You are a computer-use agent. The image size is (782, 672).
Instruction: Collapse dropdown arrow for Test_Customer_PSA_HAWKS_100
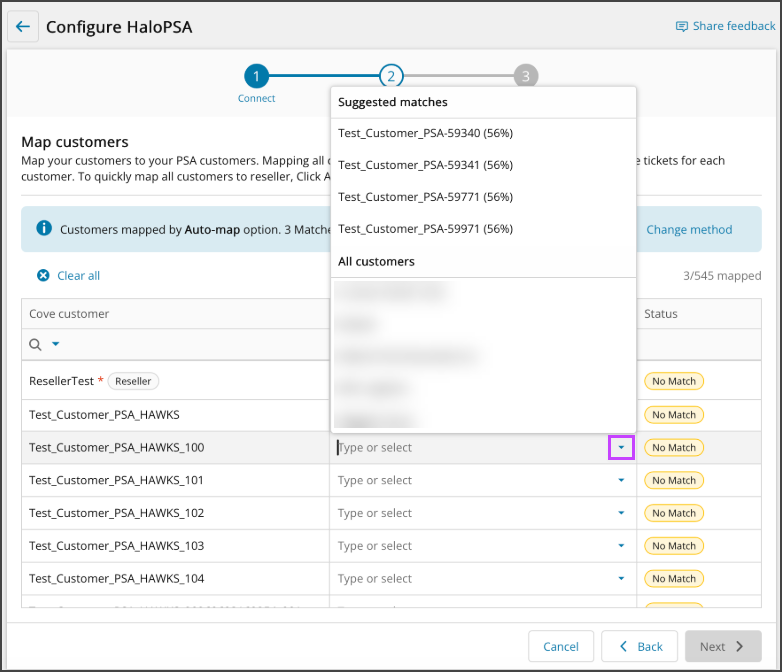click(x=621, y=448)
